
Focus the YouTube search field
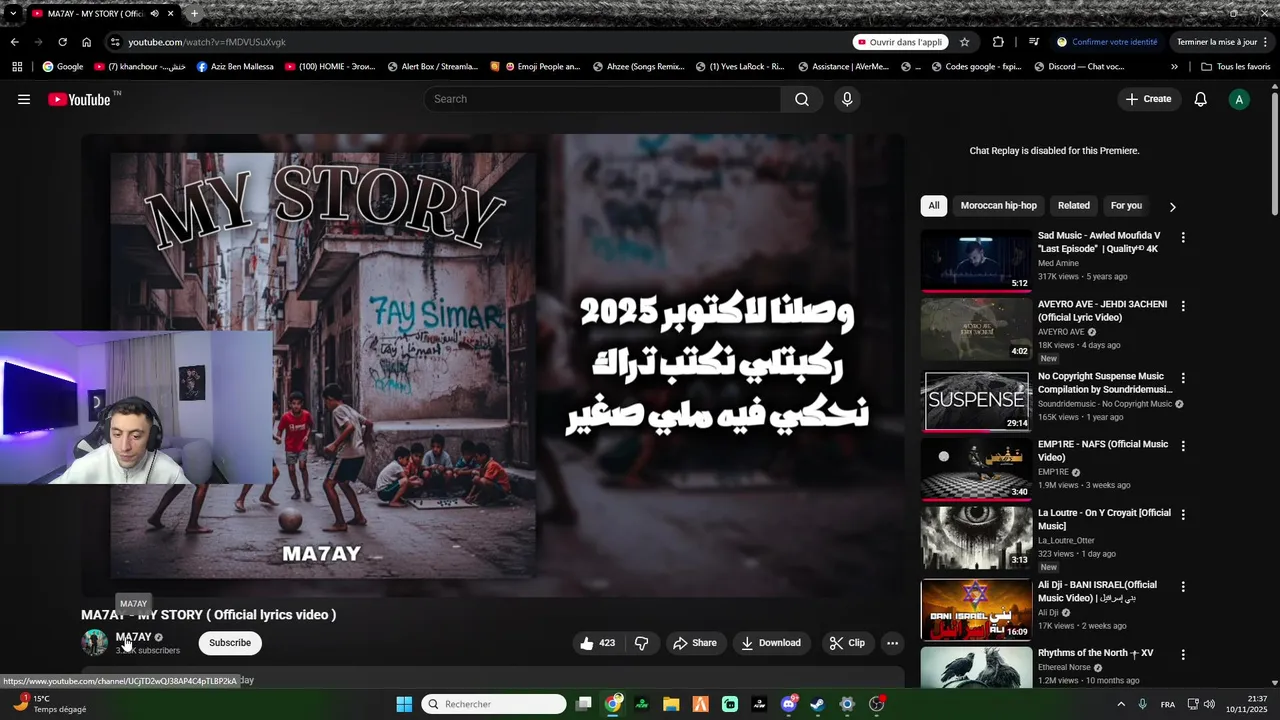[602, 99]
